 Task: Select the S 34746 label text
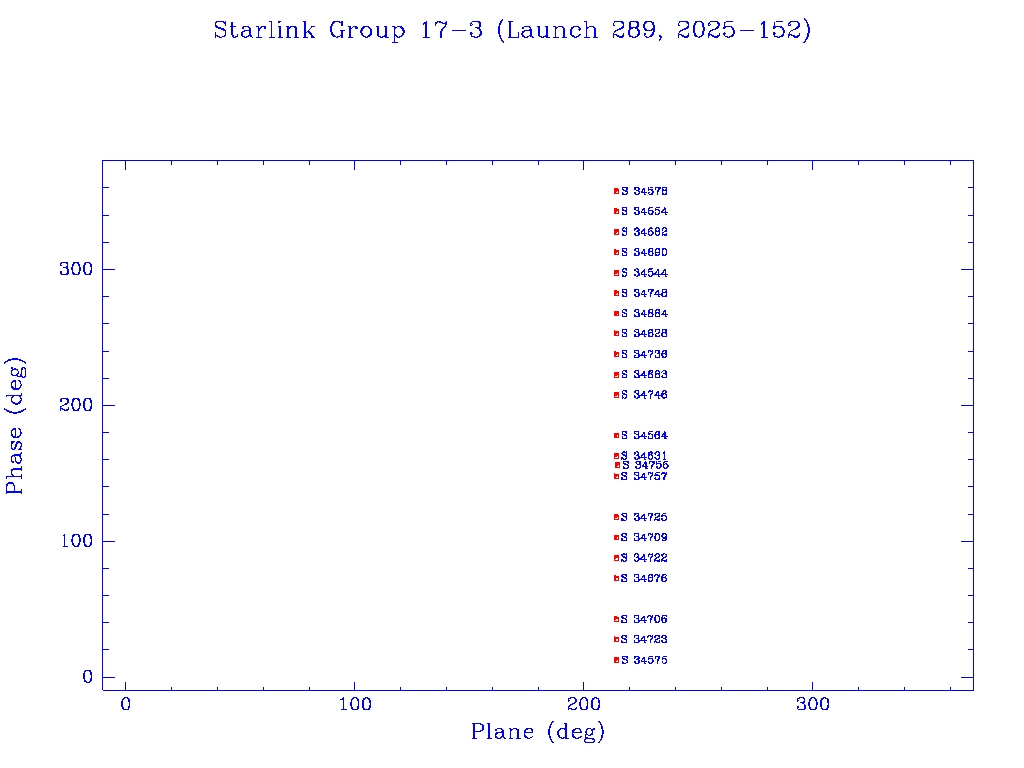[644, 395]
